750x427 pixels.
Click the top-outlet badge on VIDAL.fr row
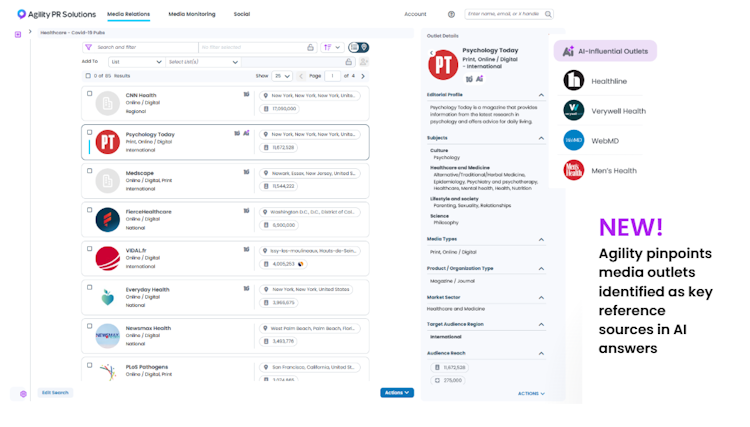(x=246, y=250)
